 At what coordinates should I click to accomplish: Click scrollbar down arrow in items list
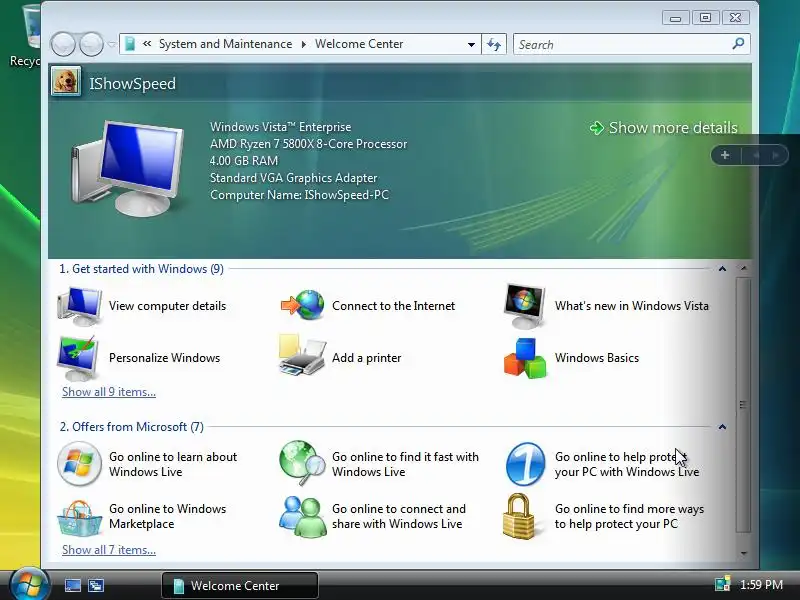[x=743, y=553]
